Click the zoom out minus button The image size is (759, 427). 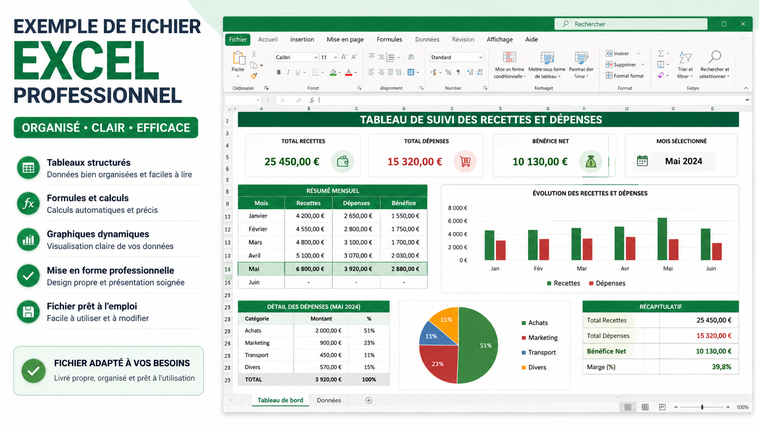(676, 407)
